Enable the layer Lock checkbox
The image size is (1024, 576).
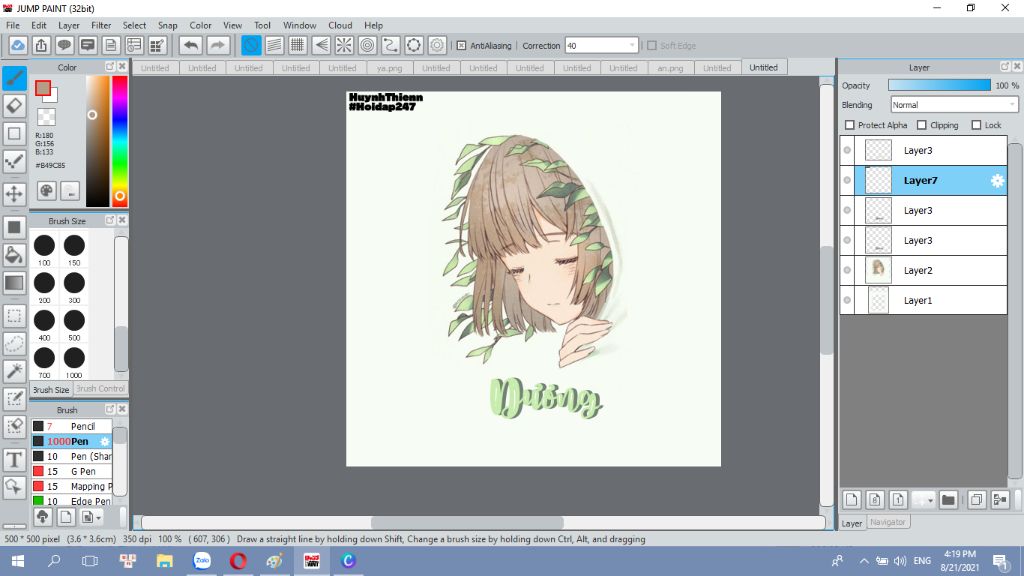coord(976,125)
